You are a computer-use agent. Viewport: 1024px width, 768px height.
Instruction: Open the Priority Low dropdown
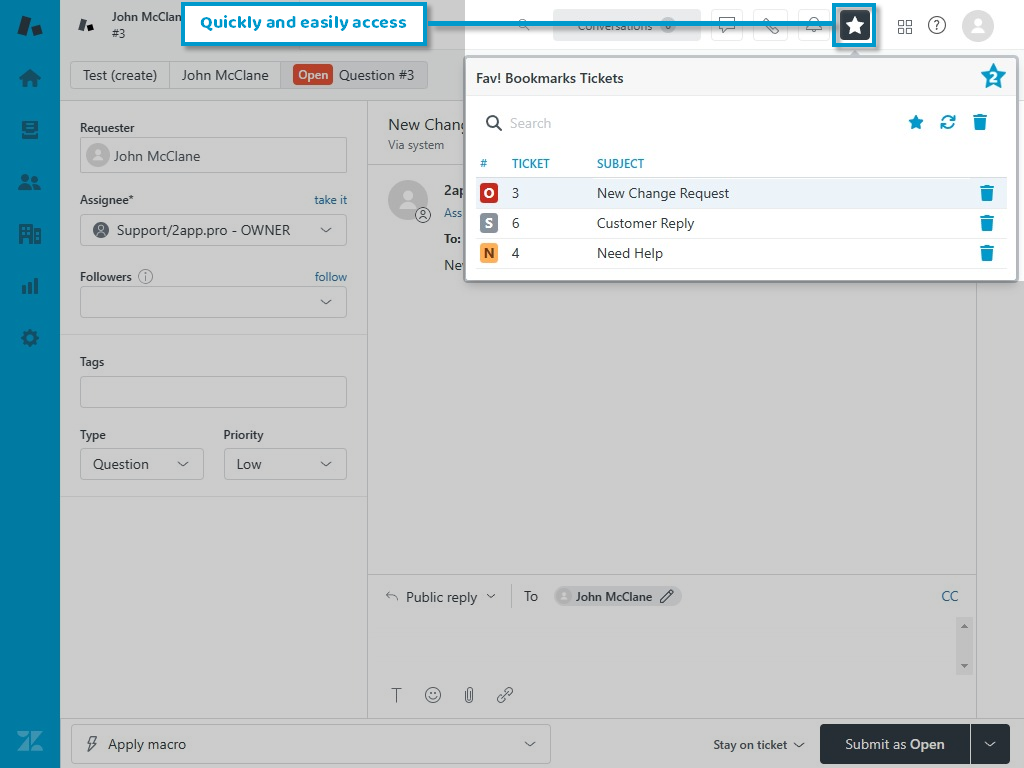coord(285,464)
